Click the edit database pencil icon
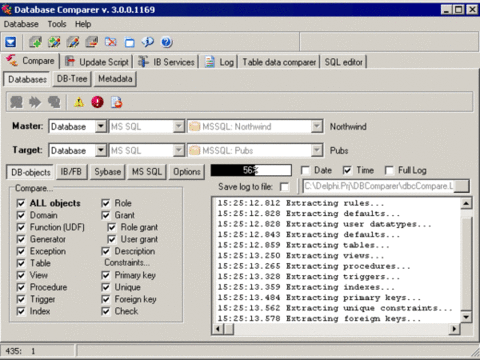Screen dimensions: 480x360 click(73, 42)
